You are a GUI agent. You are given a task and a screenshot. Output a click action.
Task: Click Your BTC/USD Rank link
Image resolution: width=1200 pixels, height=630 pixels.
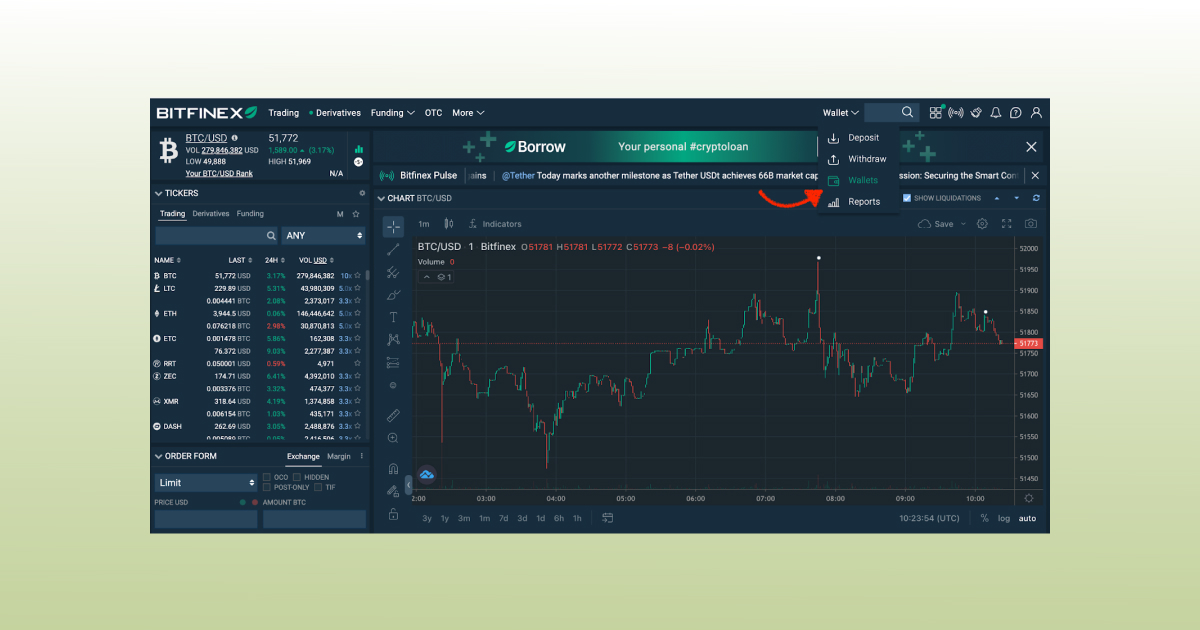coord(219,174)
